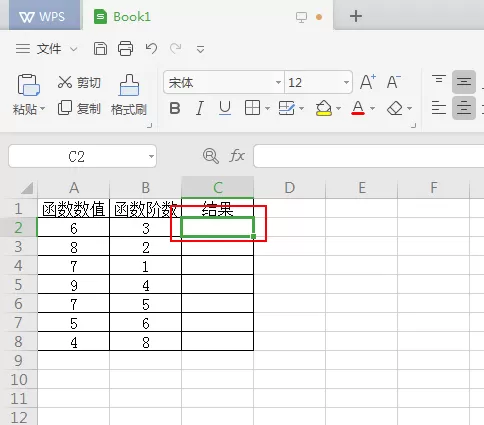The image size is (484, 425).
Task: Apply cell borders icon
Action: point(252,108)
